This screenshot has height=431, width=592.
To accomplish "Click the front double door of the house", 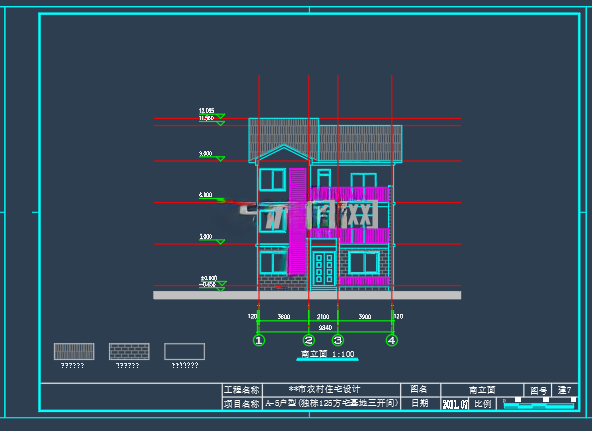I will [324, 268].
